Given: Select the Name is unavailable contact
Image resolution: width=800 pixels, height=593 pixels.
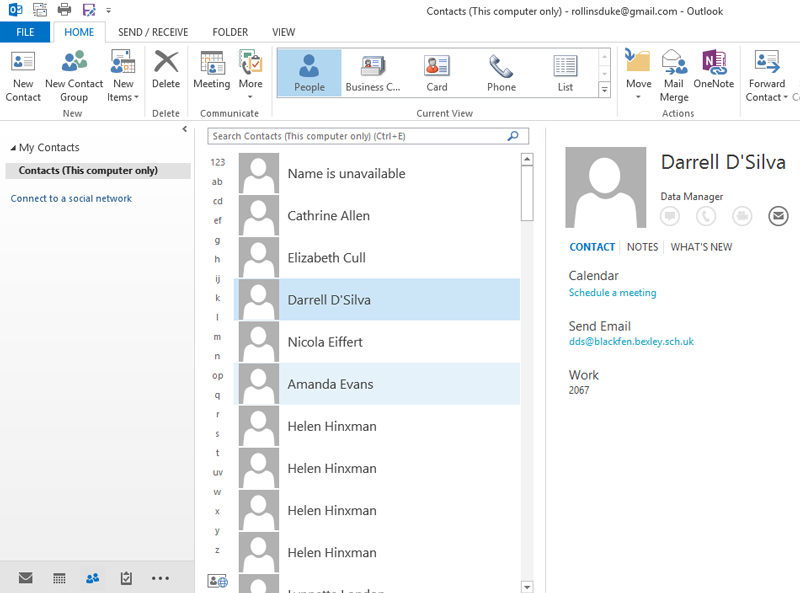Looking at the screenshot, I should tap(377, 174).
